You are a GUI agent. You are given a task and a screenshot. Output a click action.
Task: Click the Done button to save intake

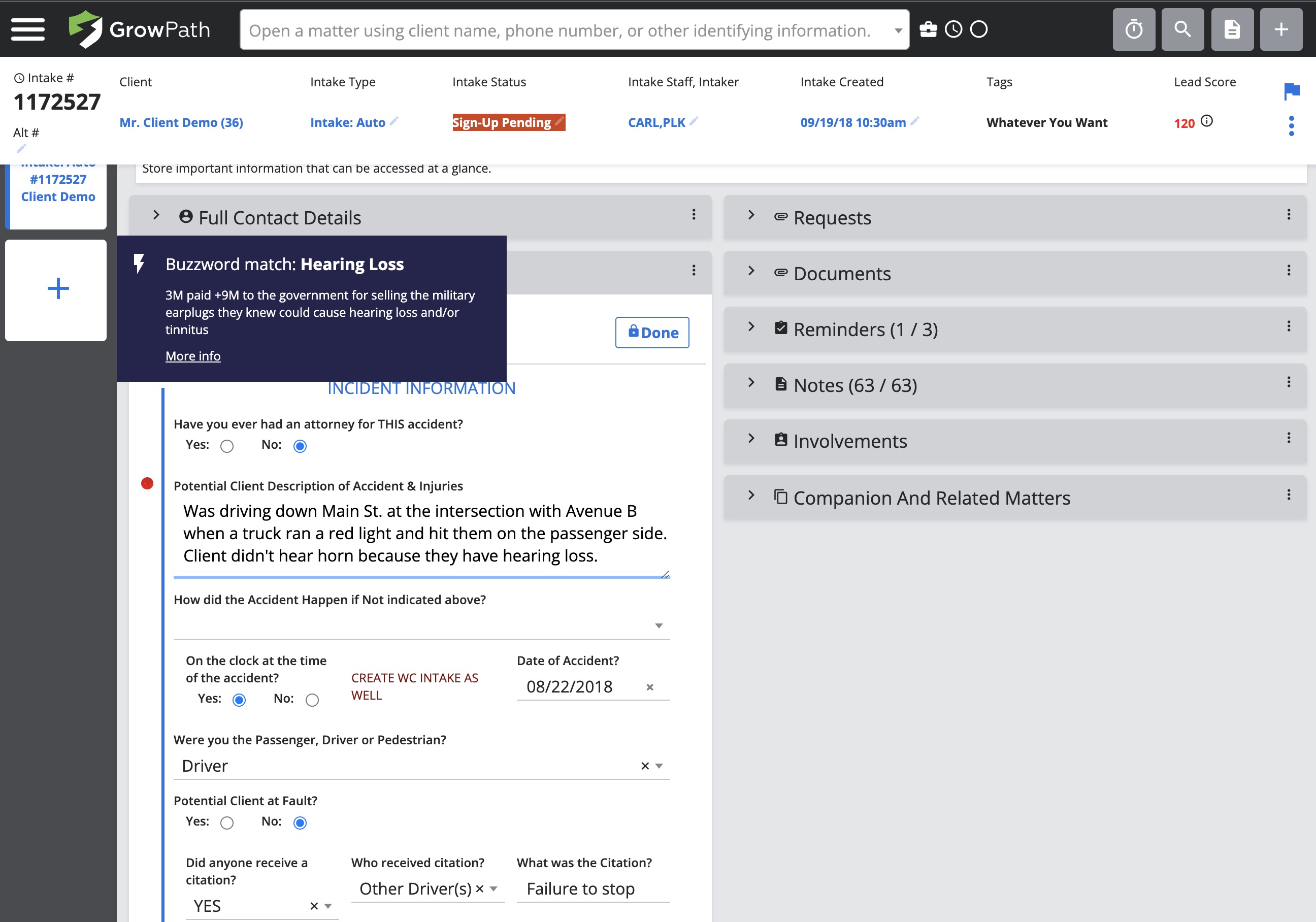tap(651, 333)
